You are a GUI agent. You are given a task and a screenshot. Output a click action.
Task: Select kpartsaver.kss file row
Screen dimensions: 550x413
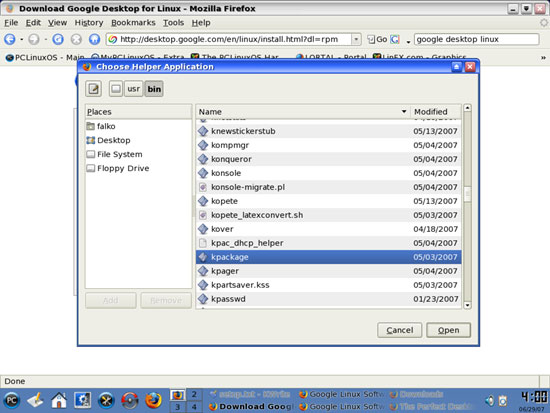click(329, 285)
